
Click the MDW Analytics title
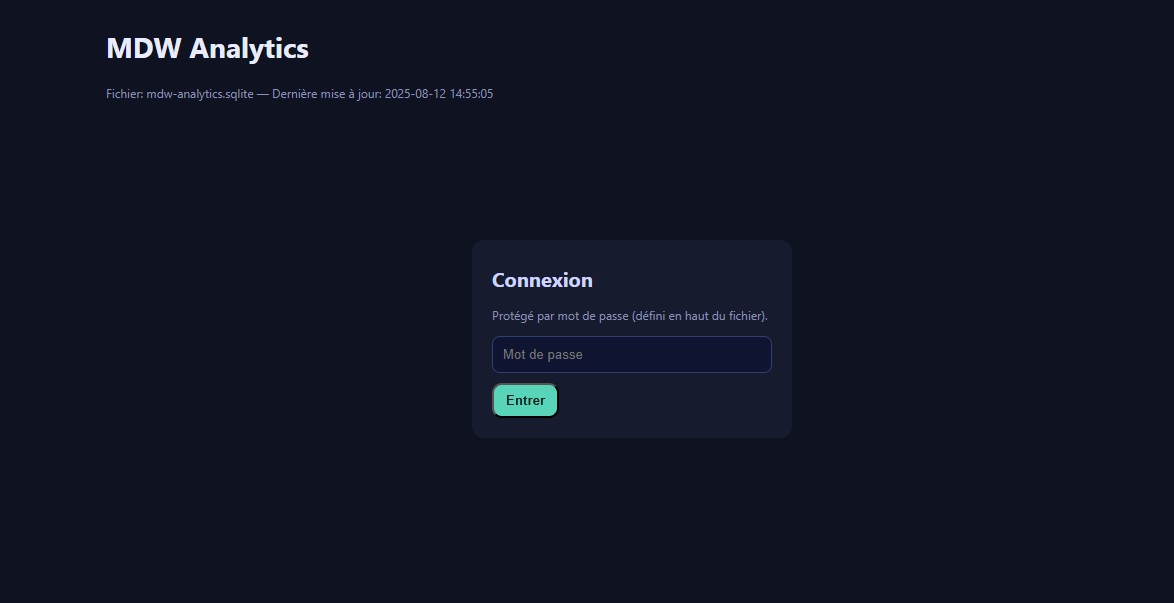[207, 48]
